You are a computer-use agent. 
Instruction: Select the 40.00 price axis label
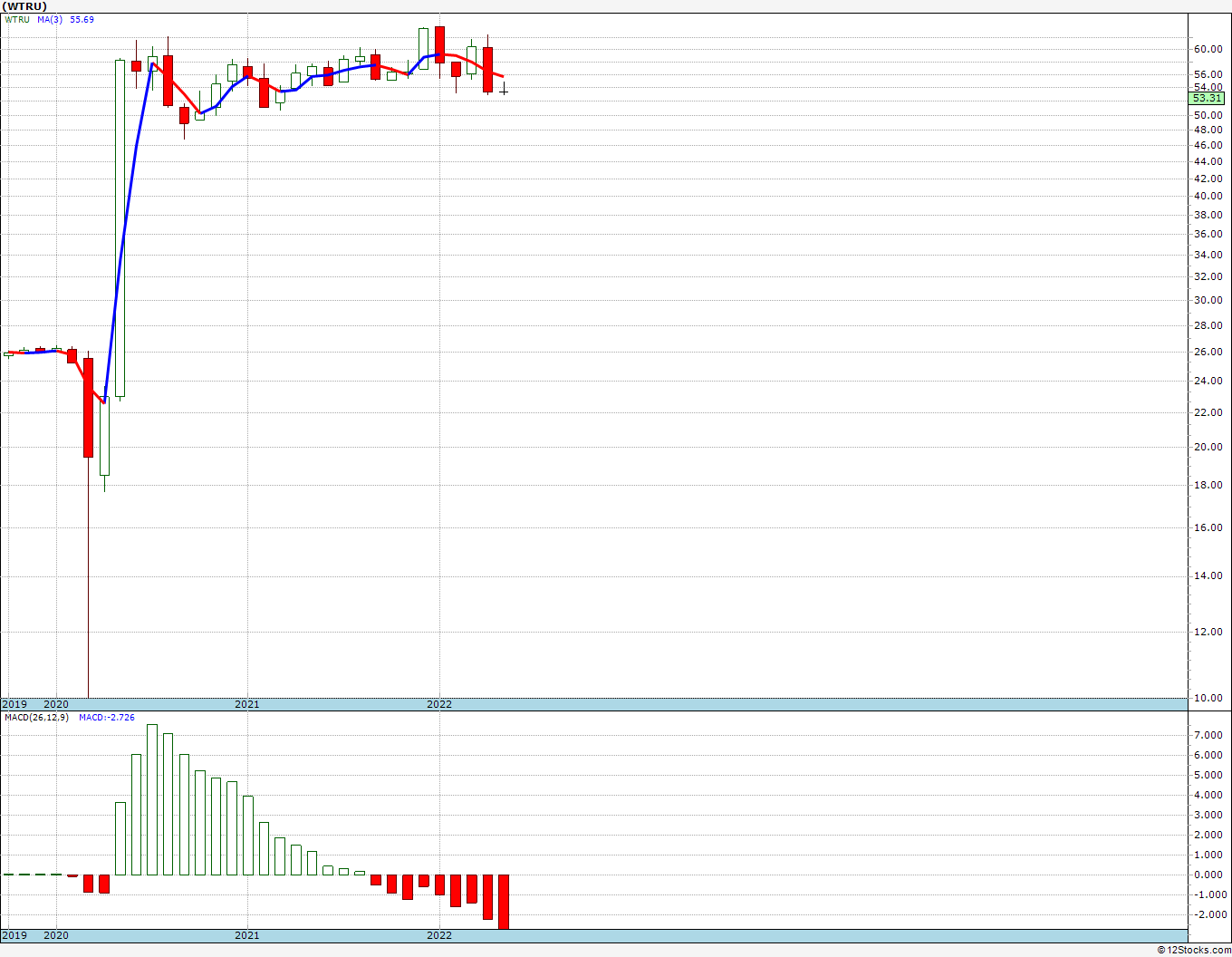click(1208, 197)
